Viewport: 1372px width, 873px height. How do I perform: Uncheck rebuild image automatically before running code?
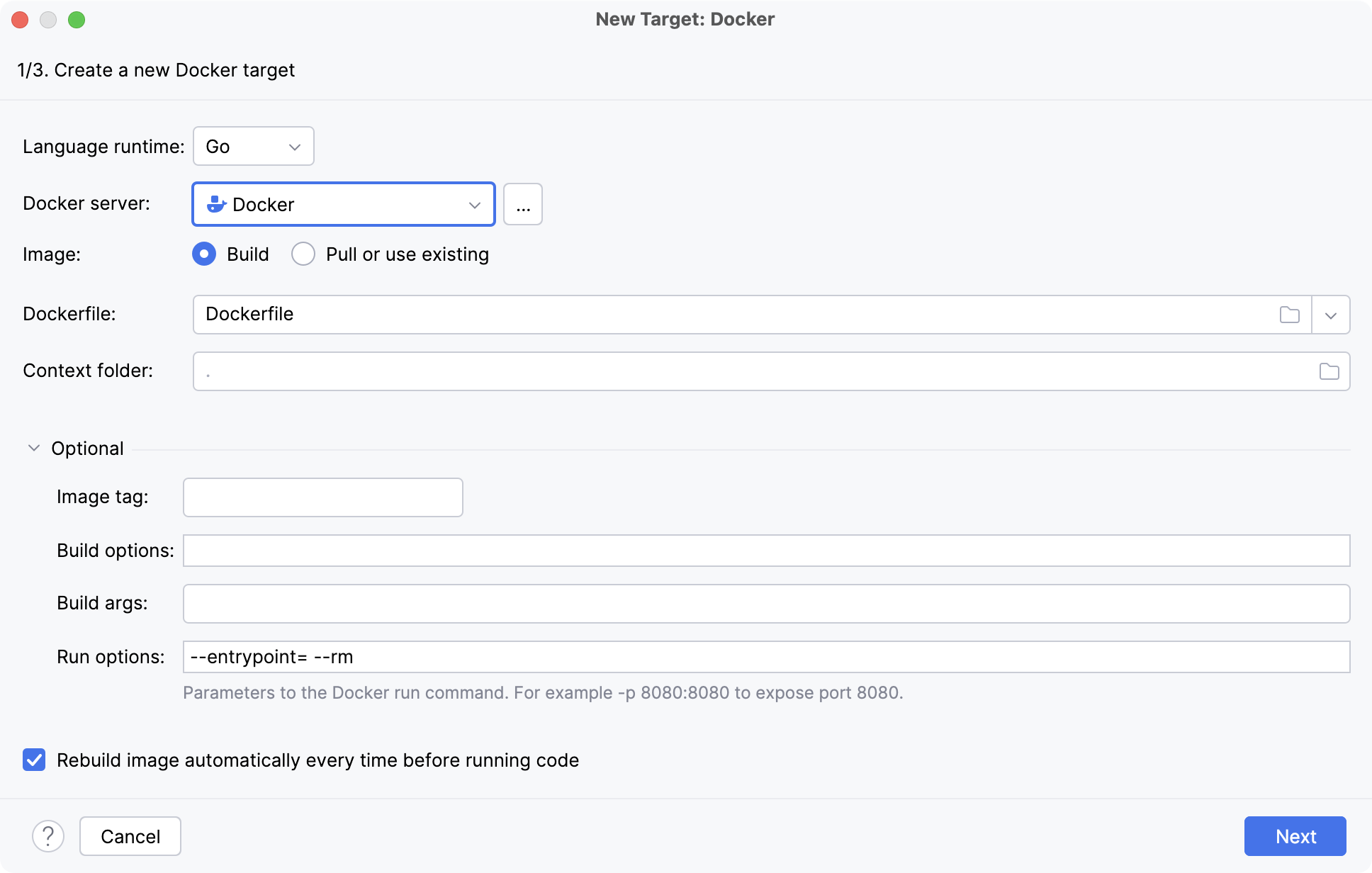[33, 760]
